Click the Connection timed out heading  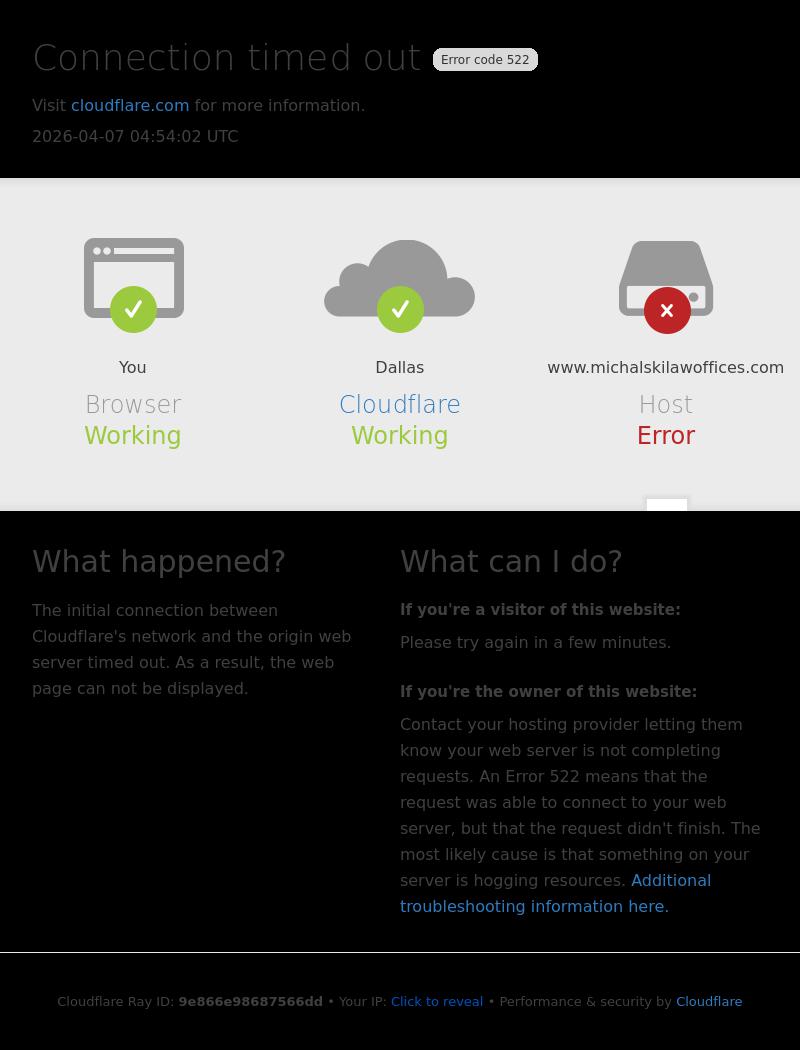pos(227,58)
